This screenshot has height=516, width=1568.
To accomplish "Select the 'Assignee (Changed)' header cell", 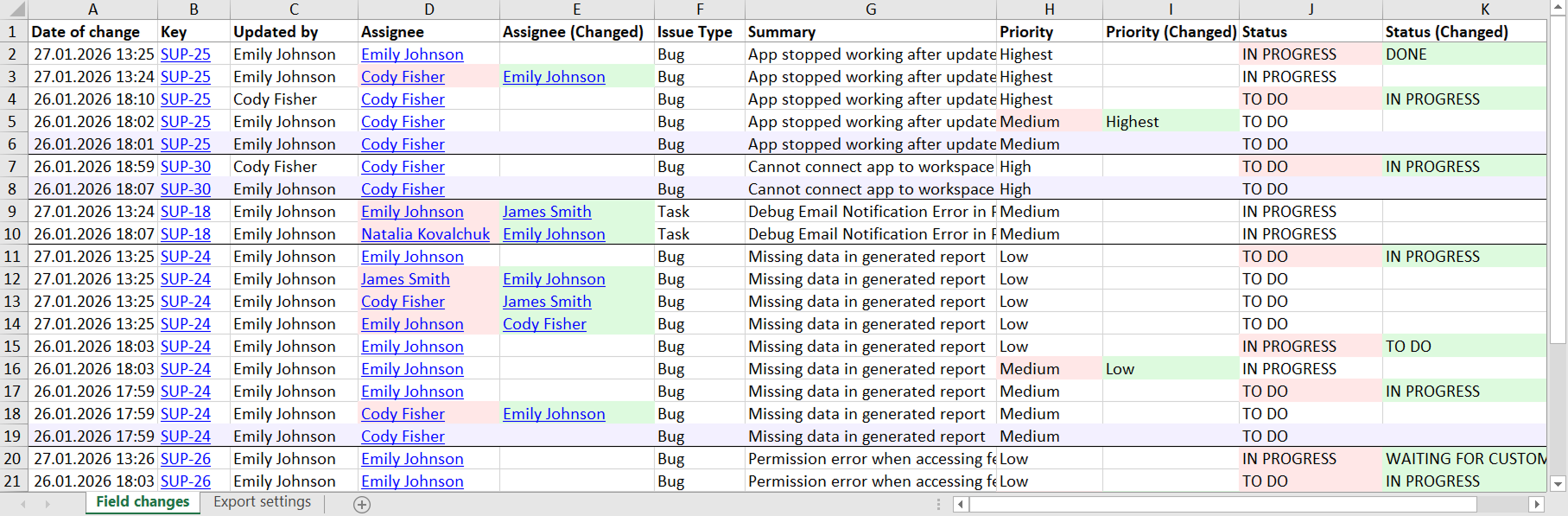I will coord(576,32).
